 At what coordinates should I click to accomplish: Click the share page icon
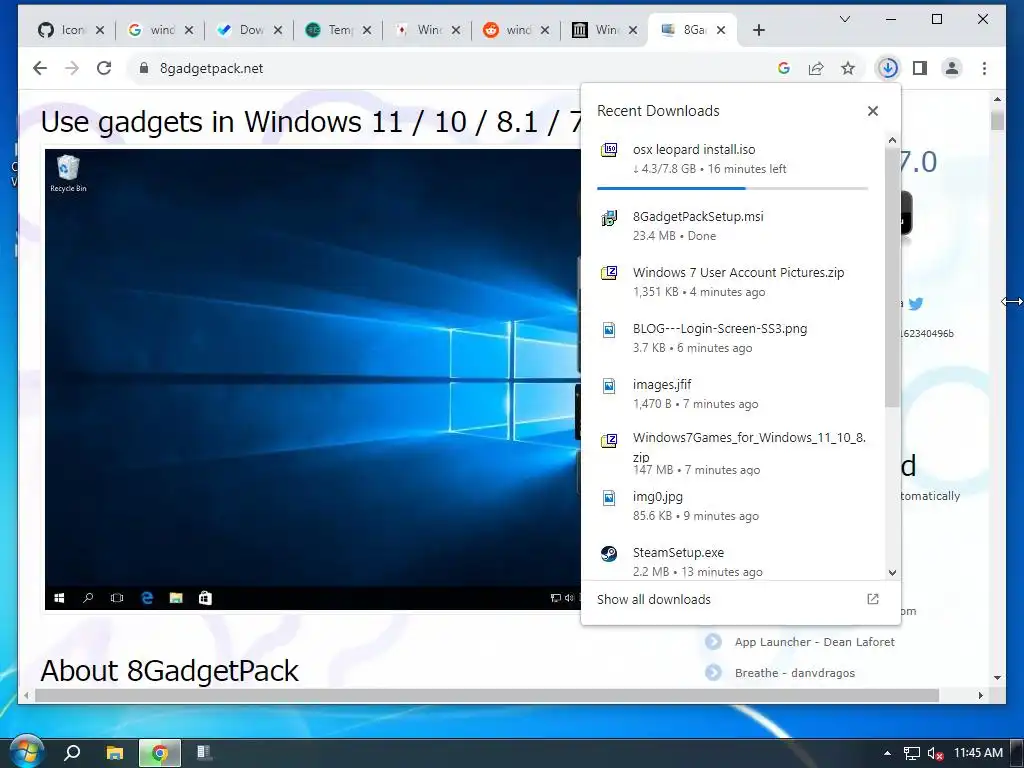816,68
